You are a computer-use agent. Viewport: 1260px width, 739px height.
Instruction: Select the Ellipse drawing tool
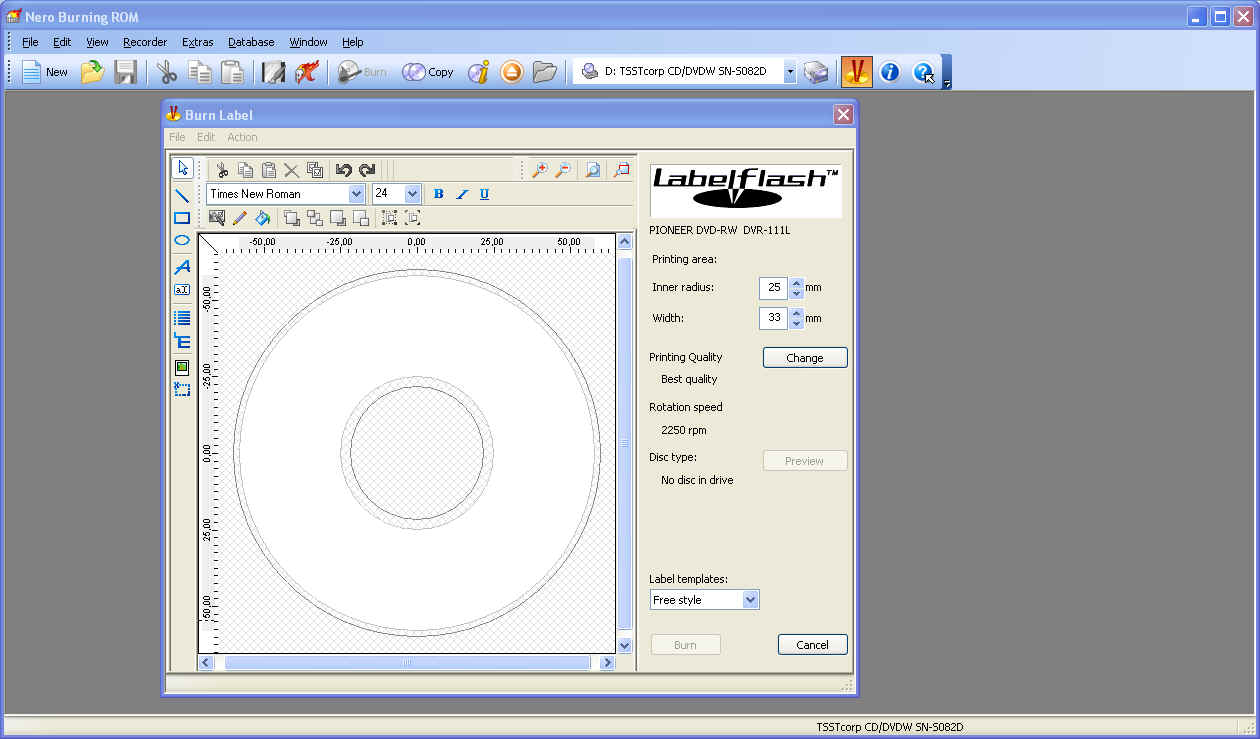coord(182,240)
